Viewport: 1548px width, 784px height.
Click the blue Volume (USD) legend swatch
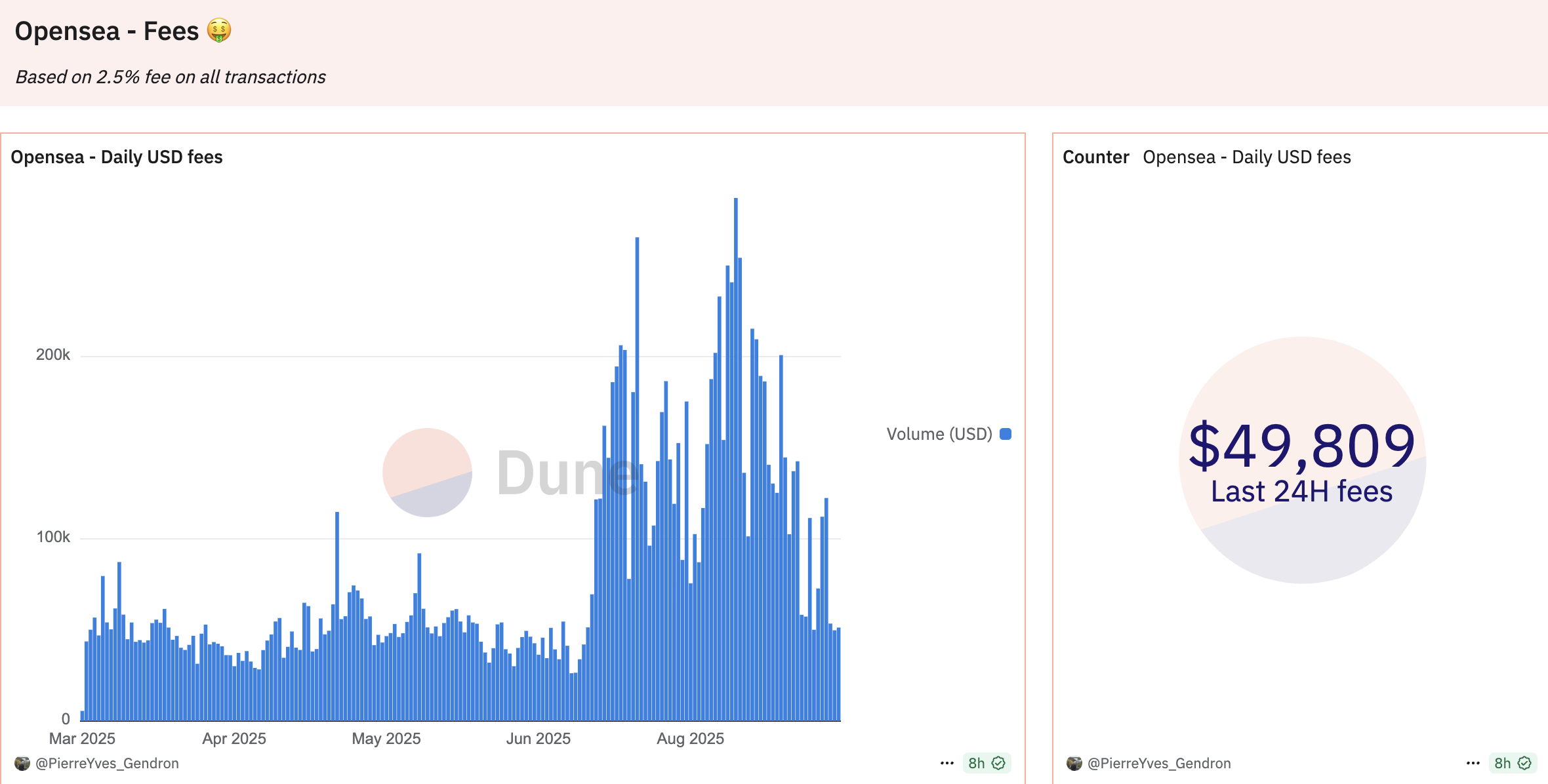pyautogui.click(x=1006, y=434)
